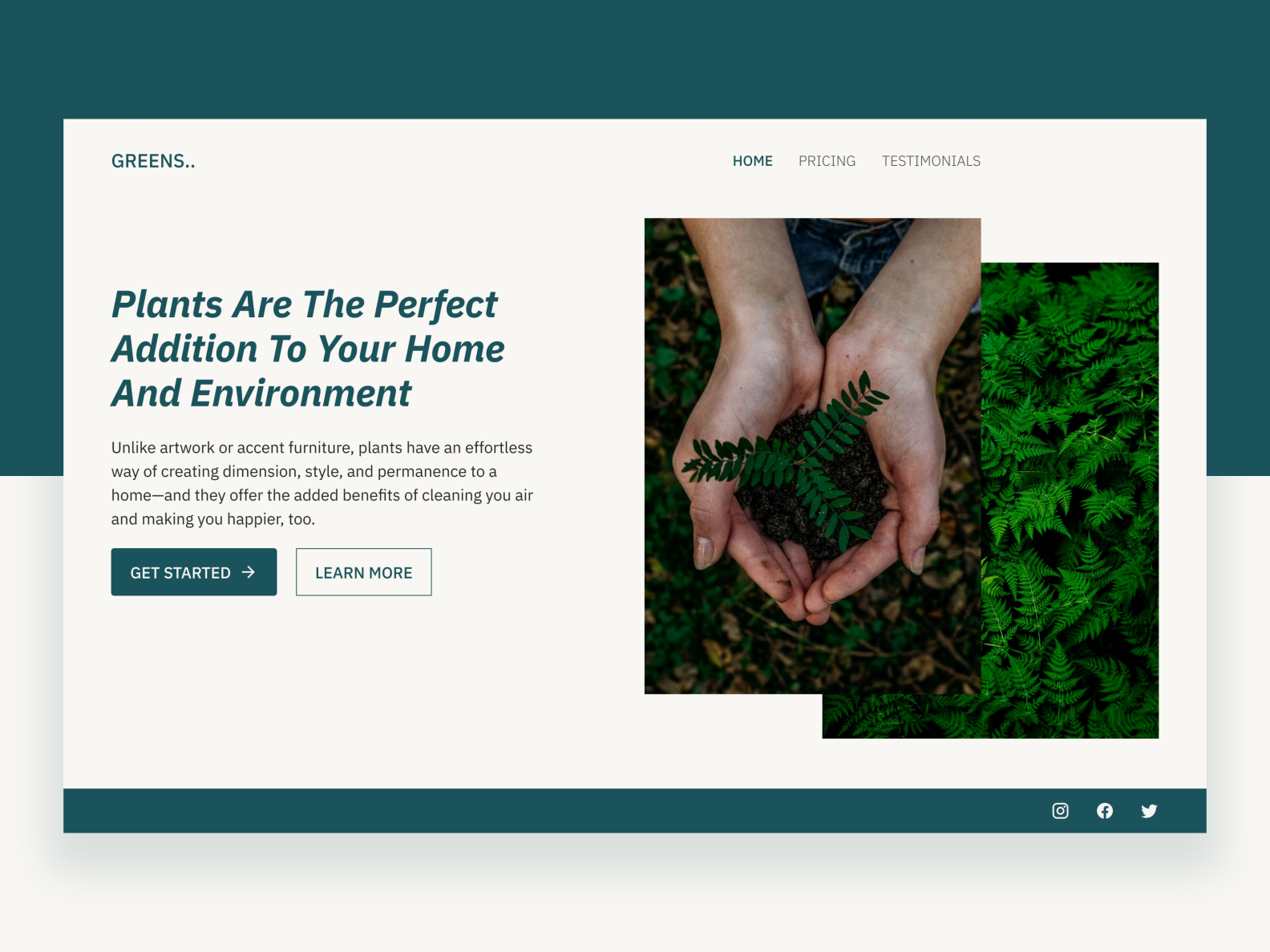
Task: Click the dark teal band above the page card
Action: 635,59
